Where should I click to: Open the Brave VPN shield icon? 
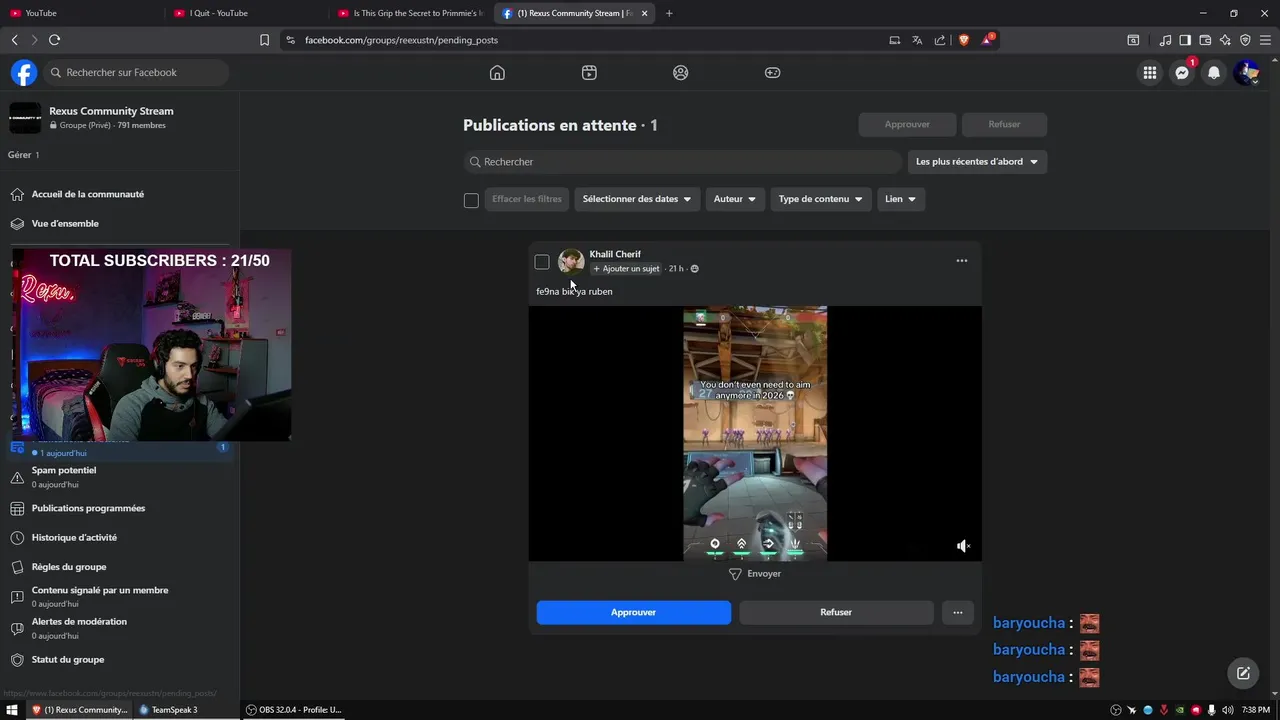coord(1245,40)
